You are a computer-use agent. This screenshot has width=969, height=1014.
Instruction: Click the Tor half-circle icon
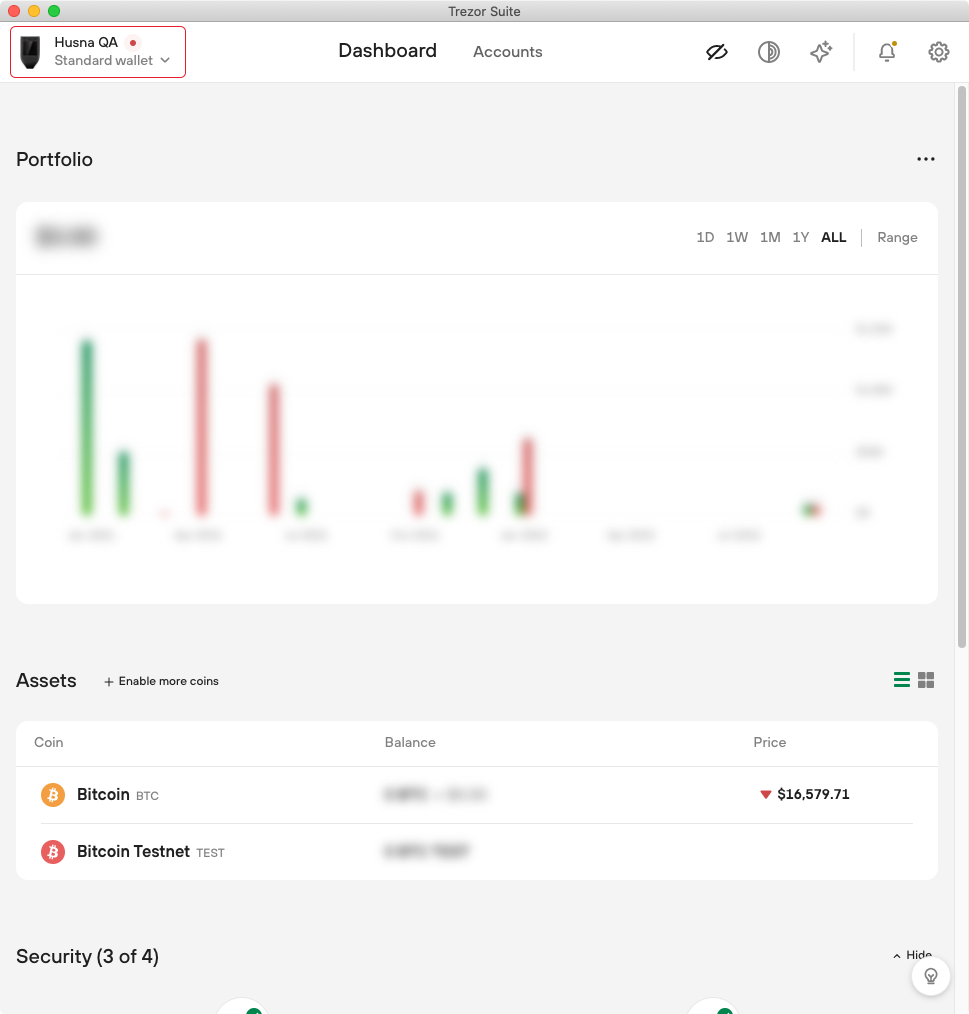pyautogui.click(x=768, y=52)
